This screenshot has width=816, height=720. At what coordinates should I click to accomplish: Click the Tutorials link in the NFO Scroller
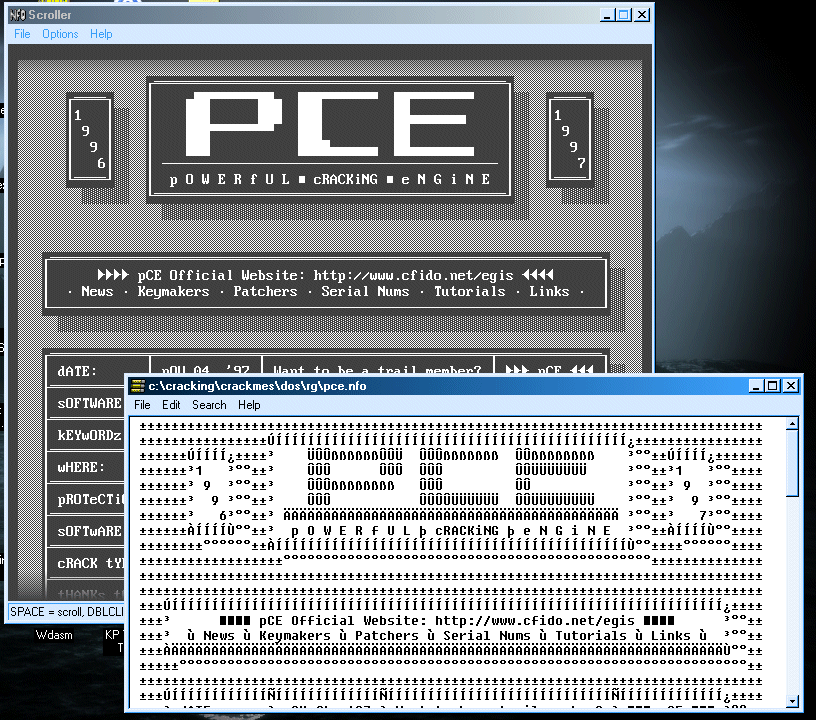click(470, 292)
